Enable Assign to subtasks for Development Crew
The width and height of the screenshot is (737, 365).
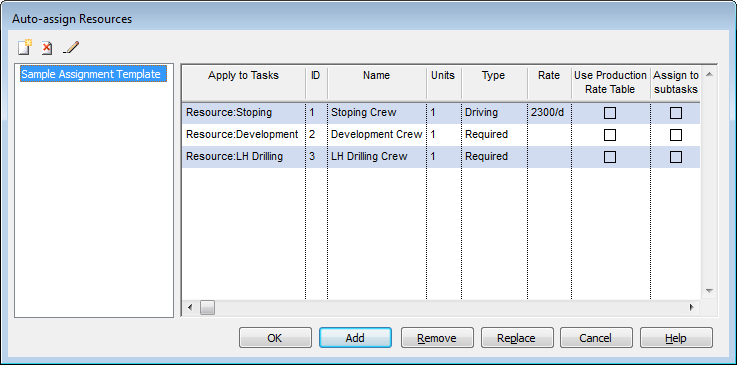click(x=676, y=135)
